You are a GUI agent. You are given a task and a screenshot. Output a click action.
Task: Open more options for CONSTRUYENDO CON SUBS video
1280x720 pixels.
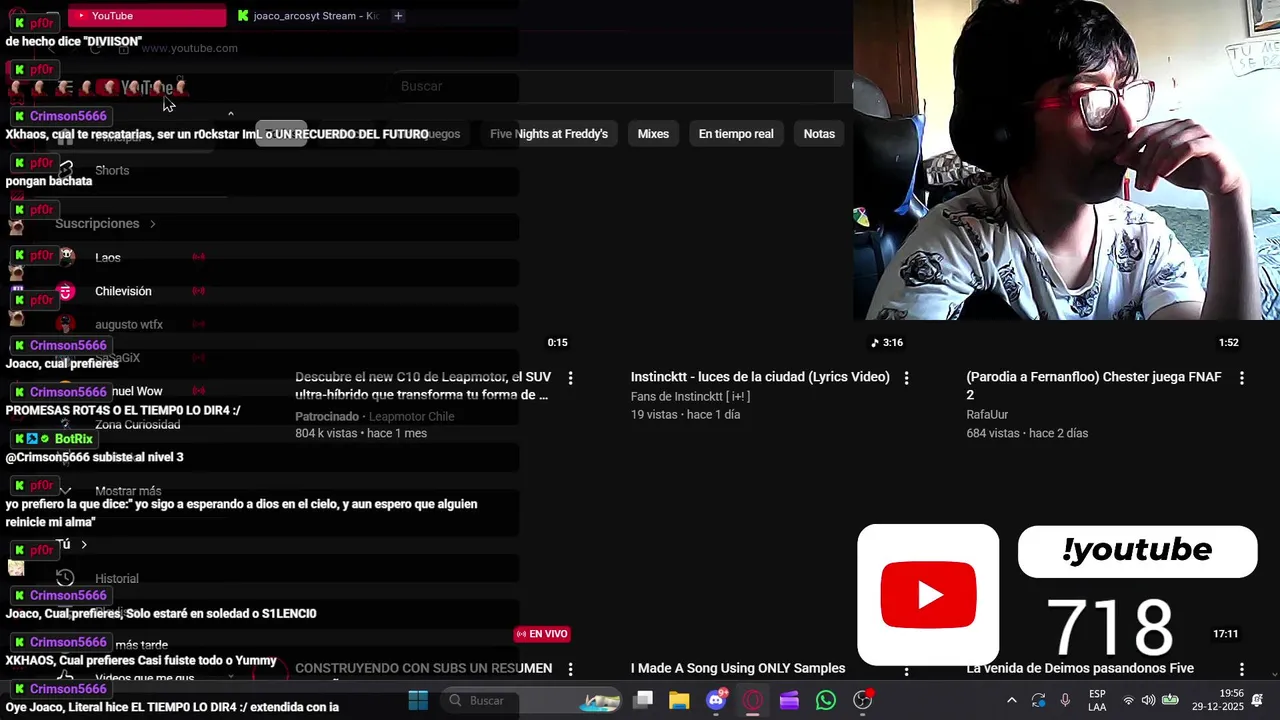click(571, 669)
